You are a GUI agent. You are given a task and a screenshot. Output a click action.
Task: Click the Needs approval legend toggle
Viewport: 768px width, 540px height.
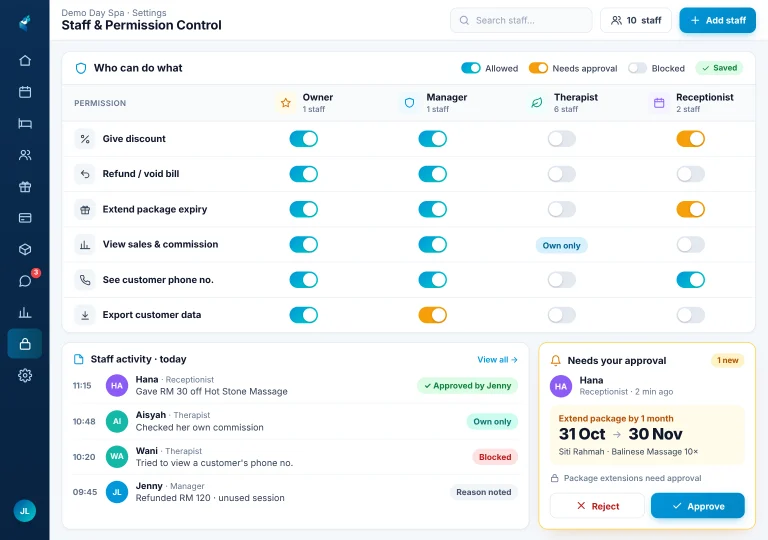pyautogui.click(x=538, y=68)
